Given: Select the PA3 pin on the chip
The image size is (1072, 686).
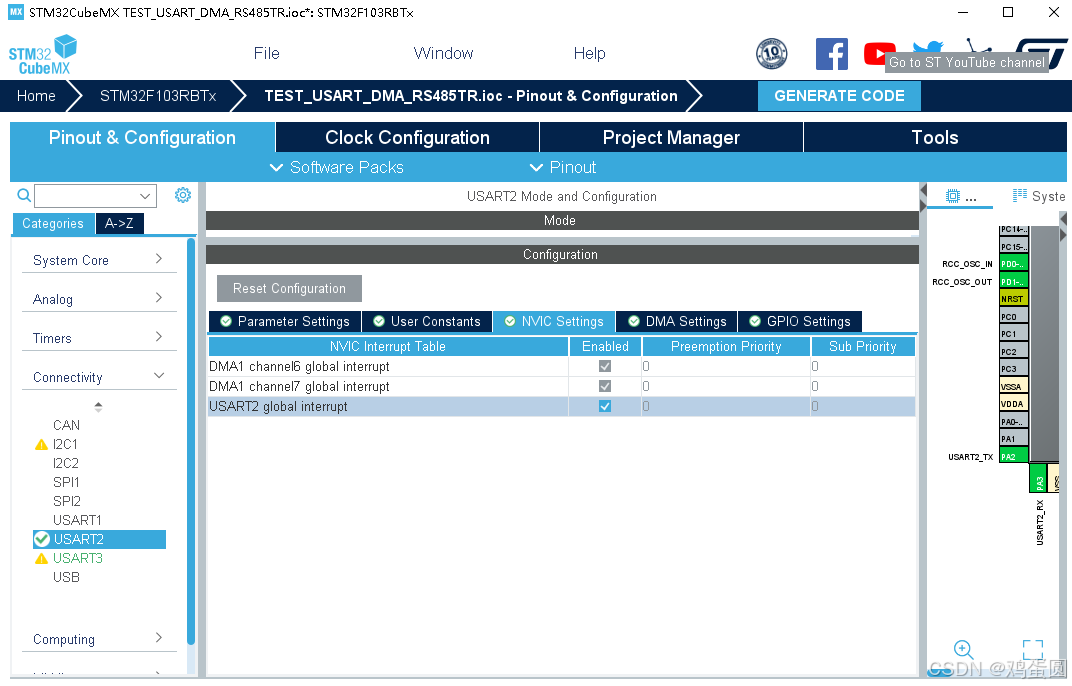Looking at the screenshot, I should coord(1037,478).
